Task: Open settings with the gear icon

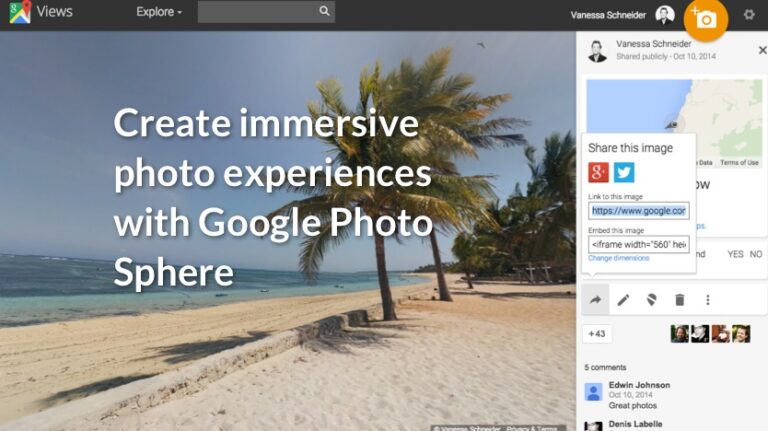Action: coord(749,15)
